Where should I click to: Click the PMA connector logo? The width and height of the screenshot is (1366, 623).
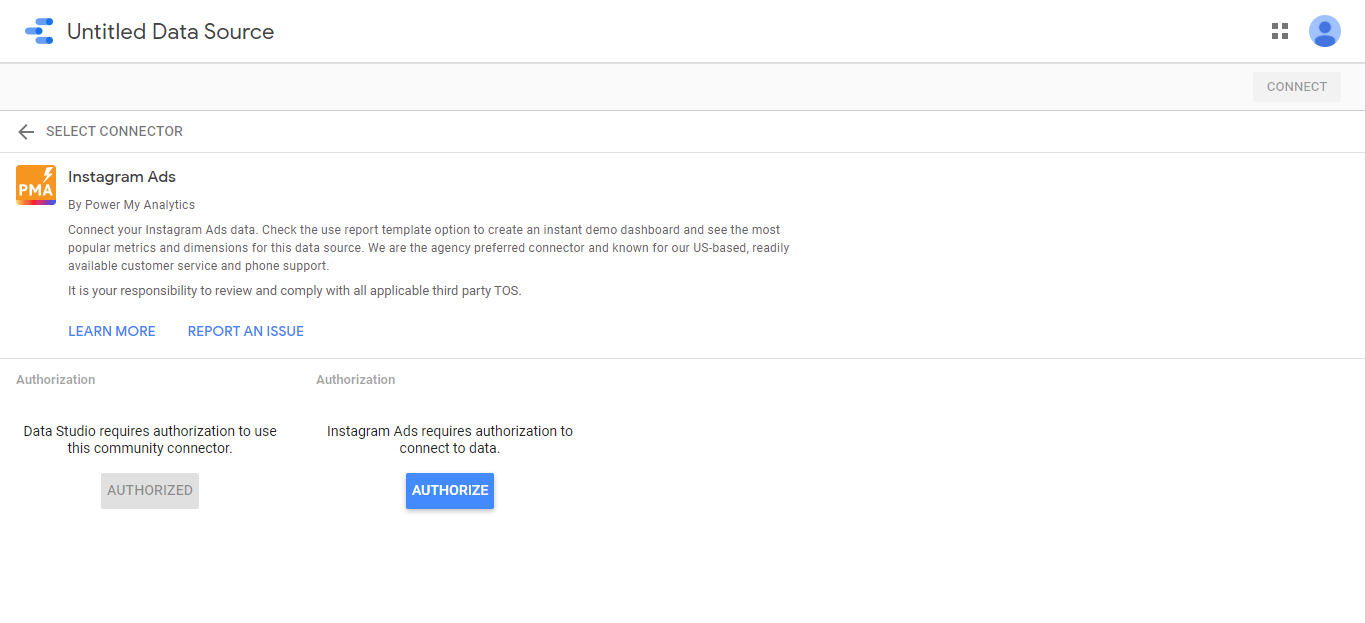36,185
